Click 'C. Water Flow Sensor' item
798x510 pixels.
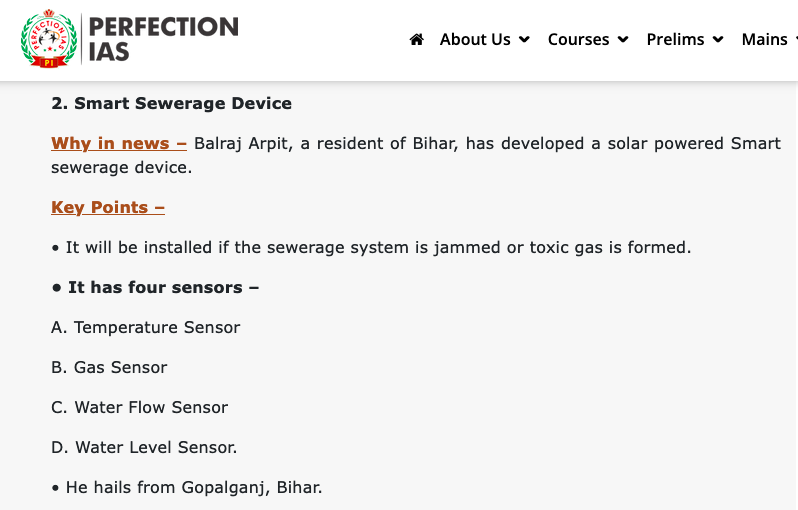[139, 407]
